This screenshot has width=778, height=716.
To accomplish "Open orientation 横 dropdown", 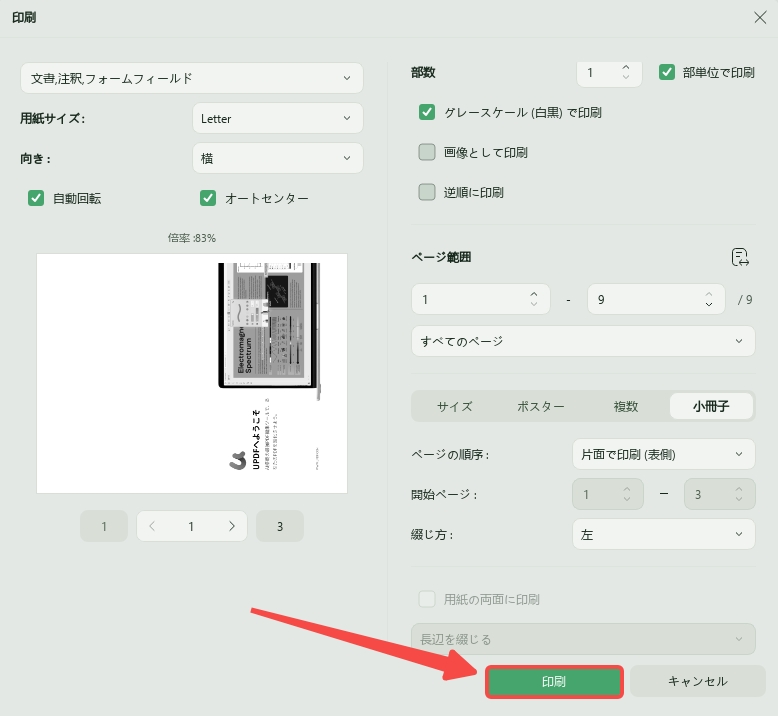I will (x=278, y=158).
